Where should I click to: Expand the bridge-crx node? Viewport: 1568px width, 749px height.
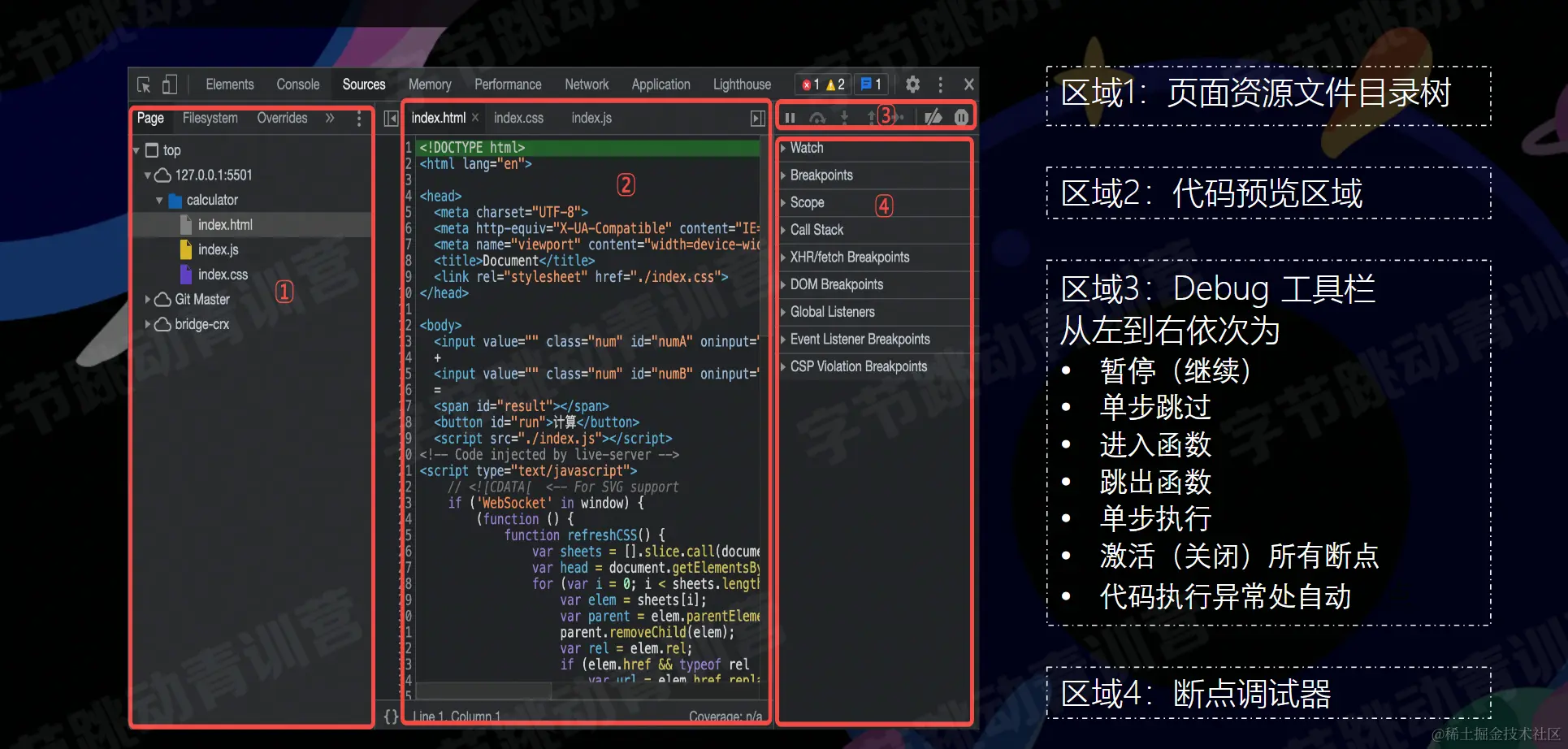[x=148, y=324]
